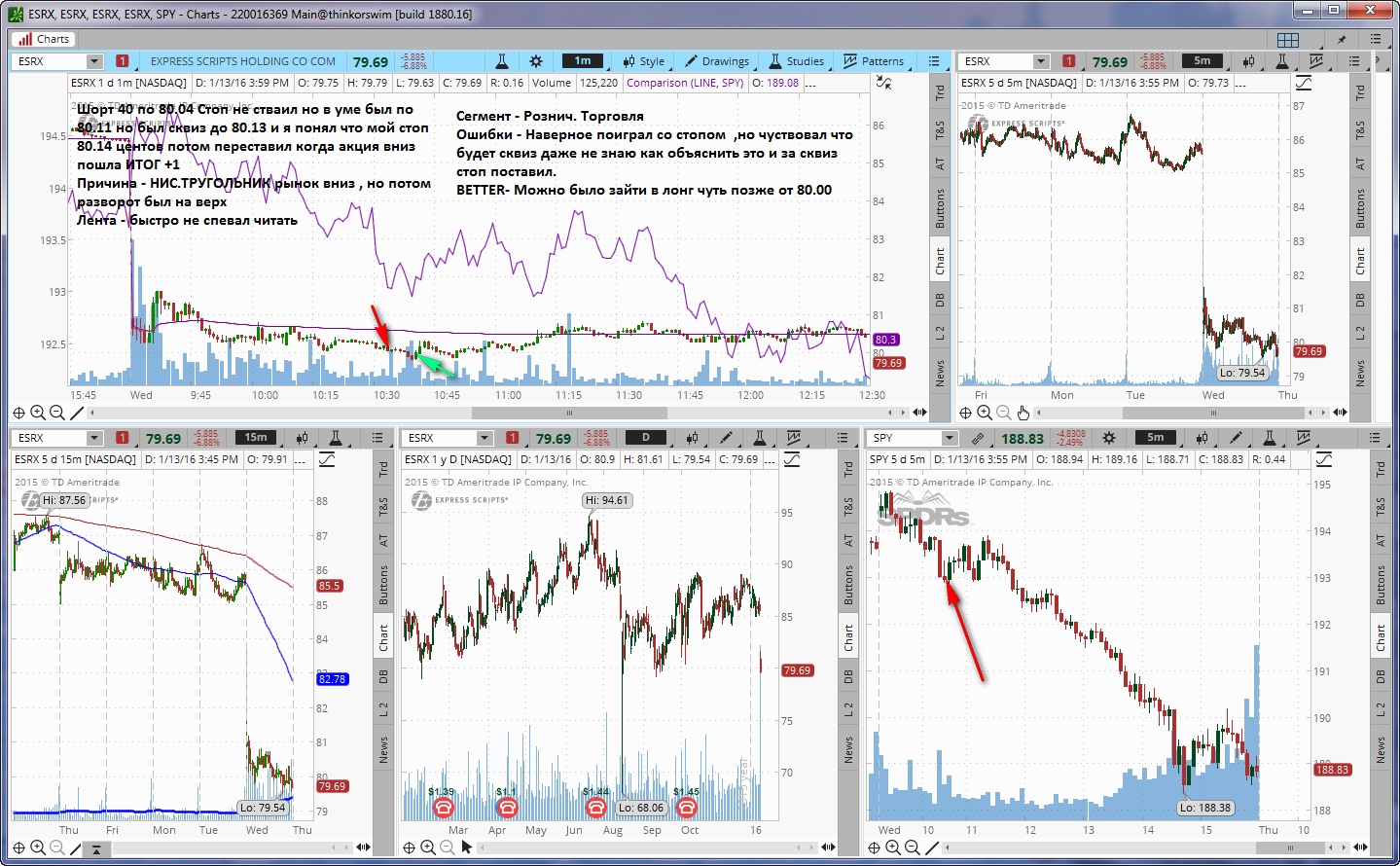Slide SPY chart horizontal scrollbar
This screenshot has height=866, width=1400.
coord(1291,848)
